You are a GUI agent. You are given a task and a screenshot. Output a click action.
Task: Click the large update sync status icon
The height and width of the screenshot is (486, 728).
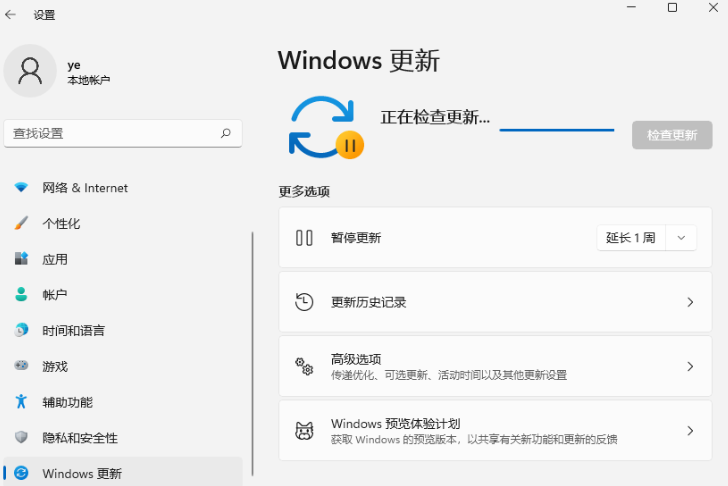(x=326, y=127)
